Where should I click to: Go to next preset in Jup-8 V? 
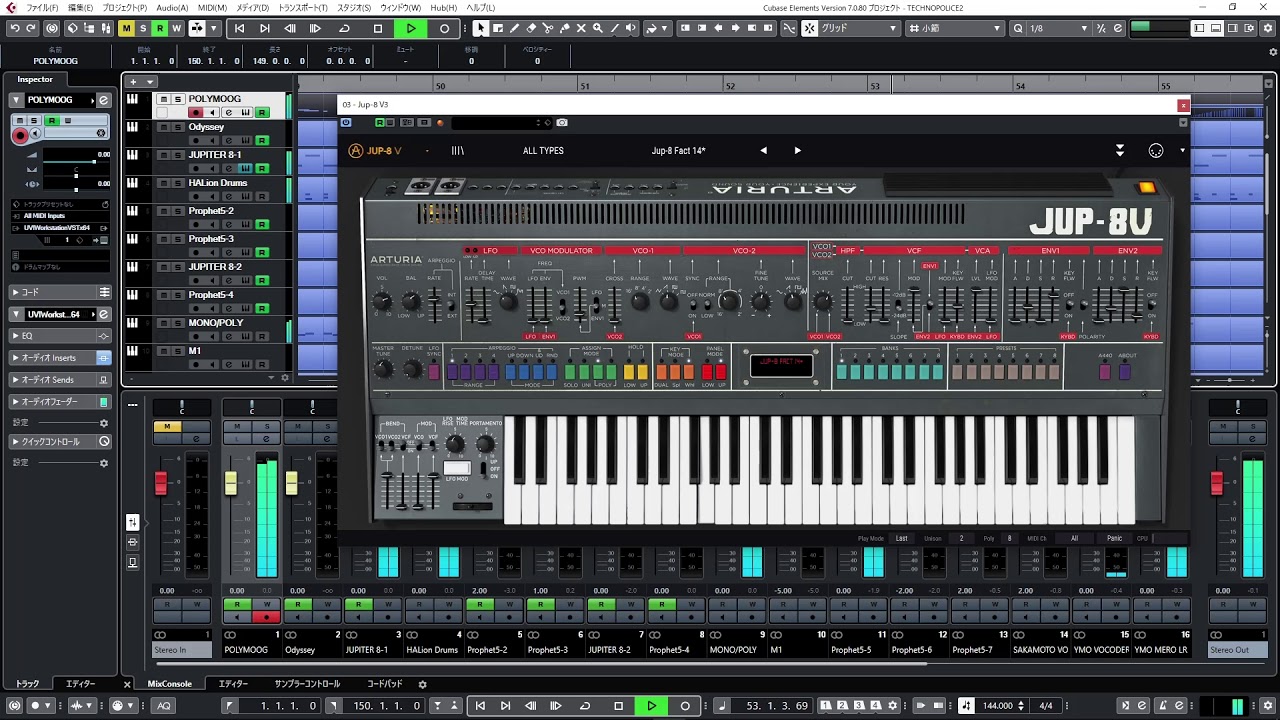pos(797,151)
